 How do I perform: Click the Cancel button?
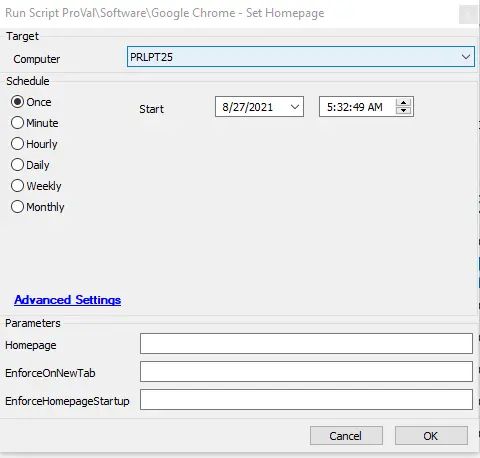coord(346,436)
